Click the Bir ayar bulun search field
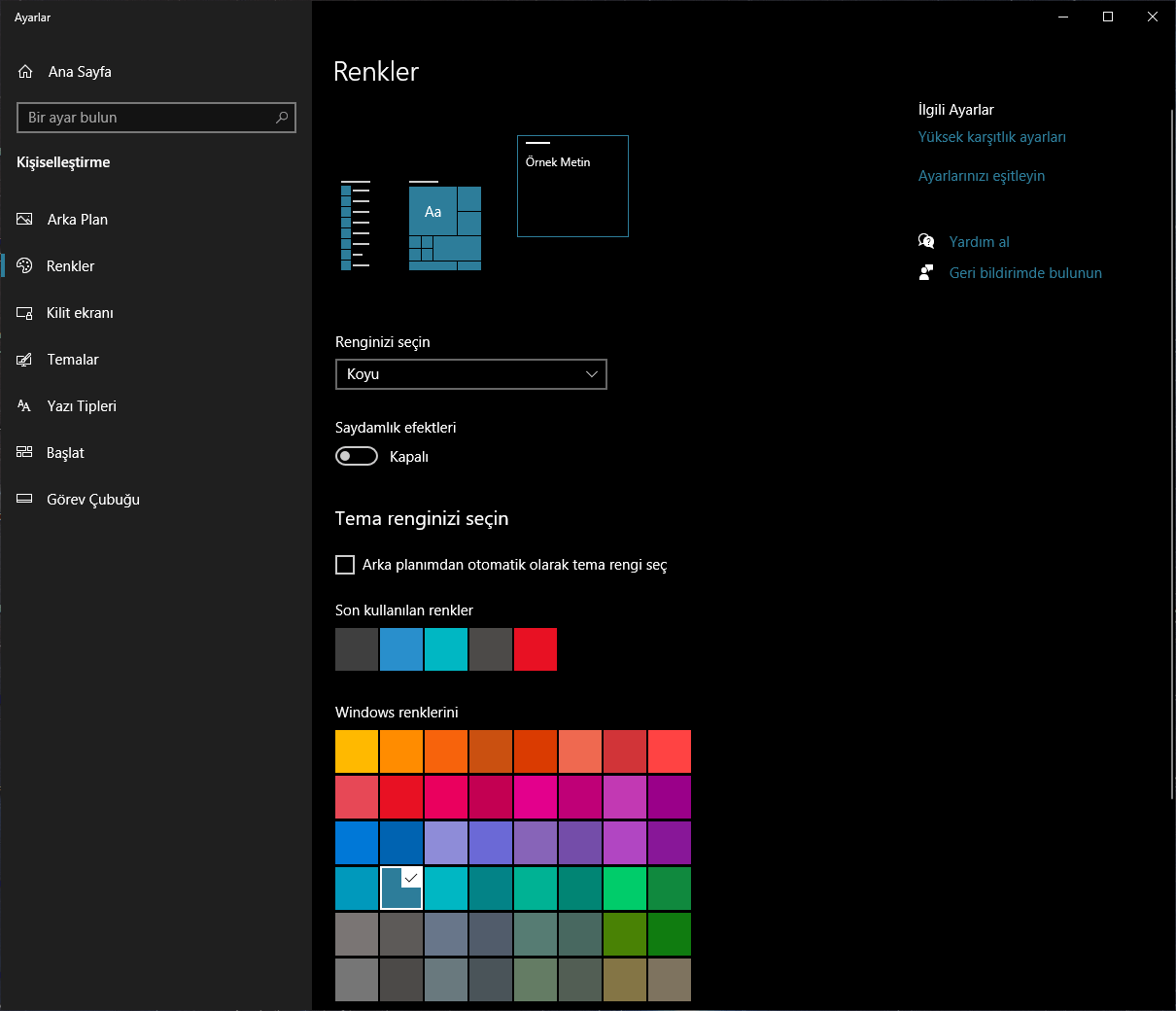This screenshot has height=1011, width=1176. coord(146,118)
